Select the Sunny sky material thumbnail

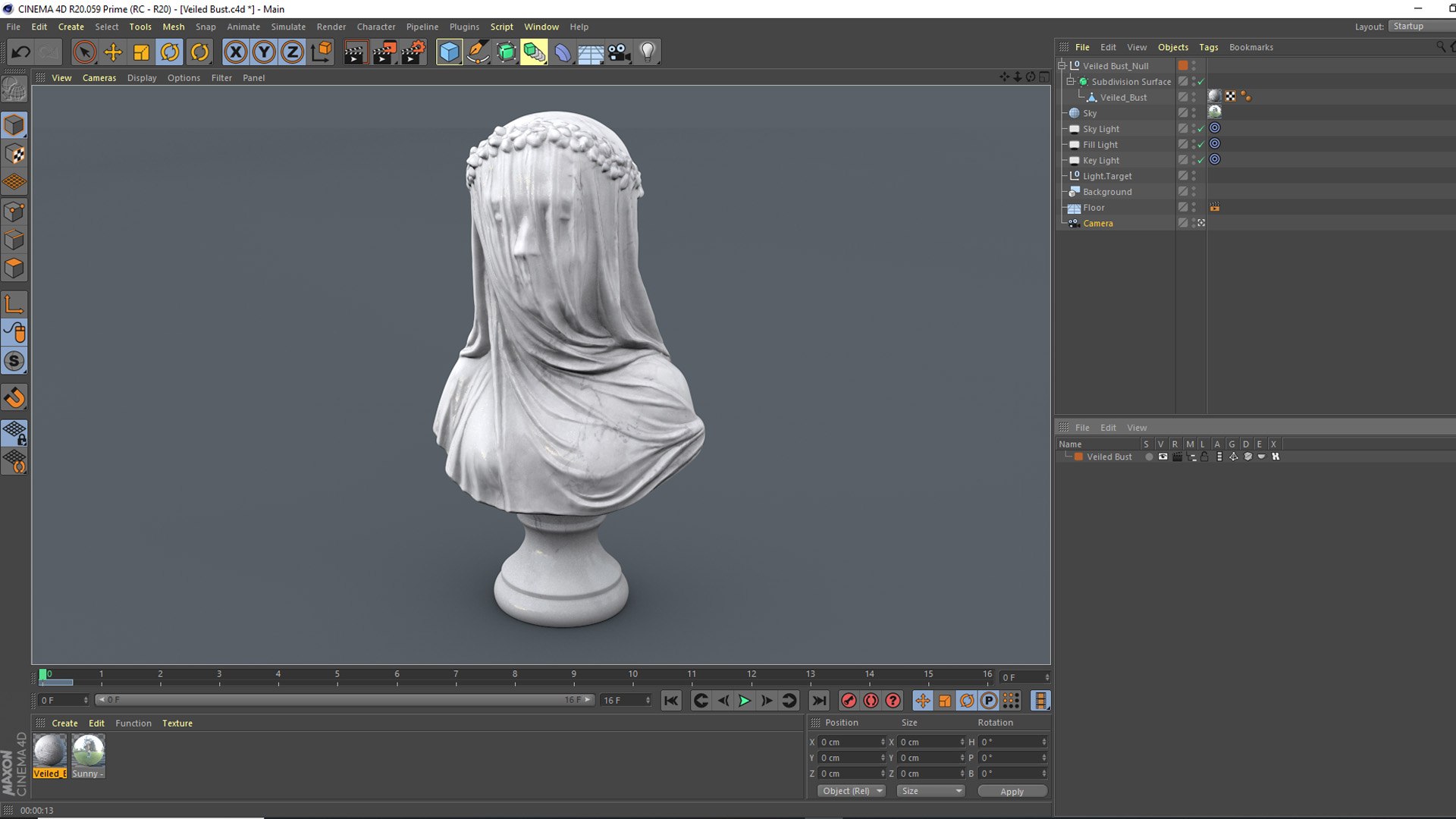(x=88, y=751)
